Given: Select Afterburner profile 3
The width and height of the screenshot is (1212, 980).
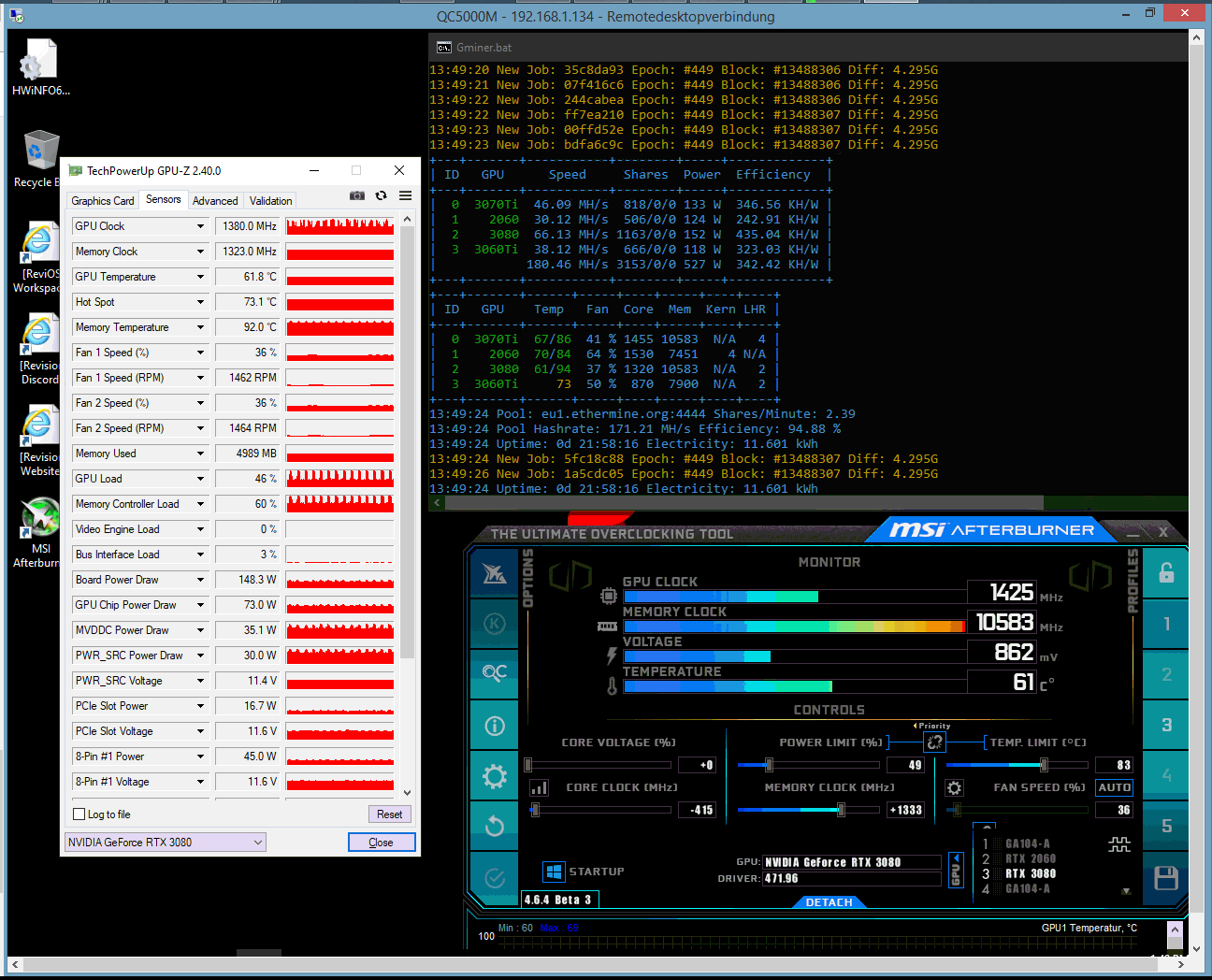Looking at the screenshot, I should [1166, 725].
